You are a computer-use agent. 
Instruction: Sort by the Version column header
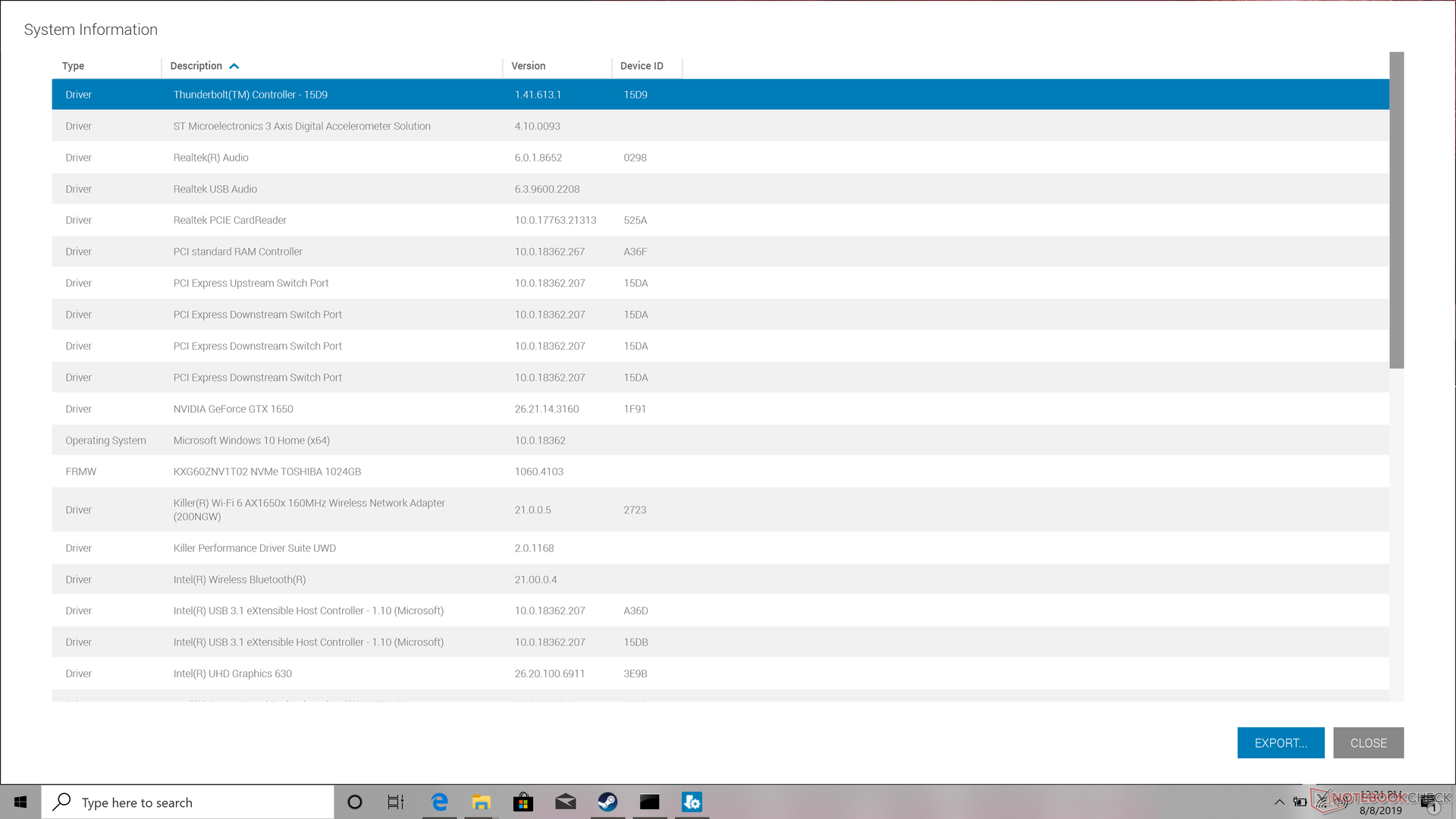click(529, 66)
